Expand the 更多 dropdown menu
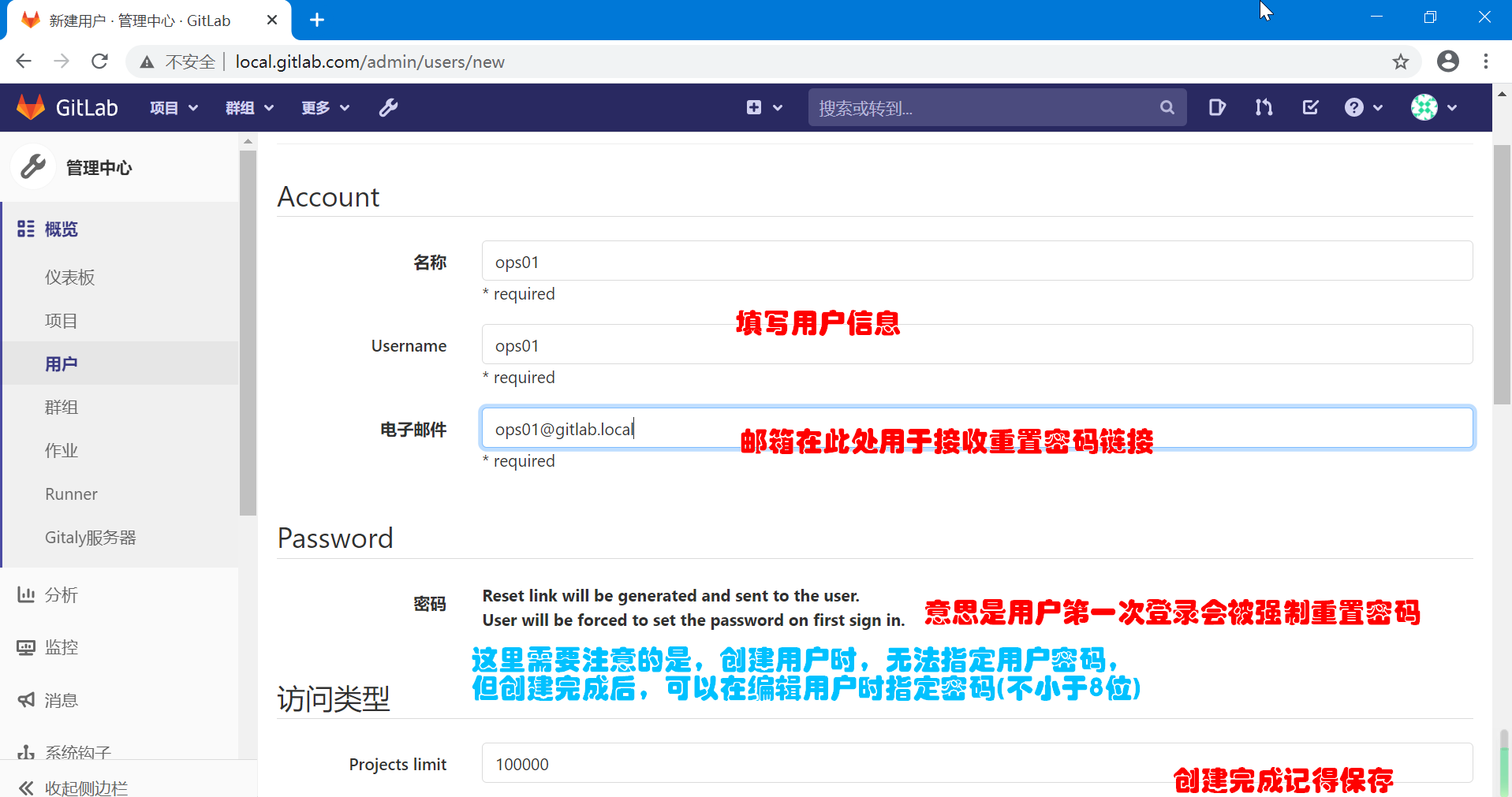The image size is (1512, 797). [x=325, y=107]
